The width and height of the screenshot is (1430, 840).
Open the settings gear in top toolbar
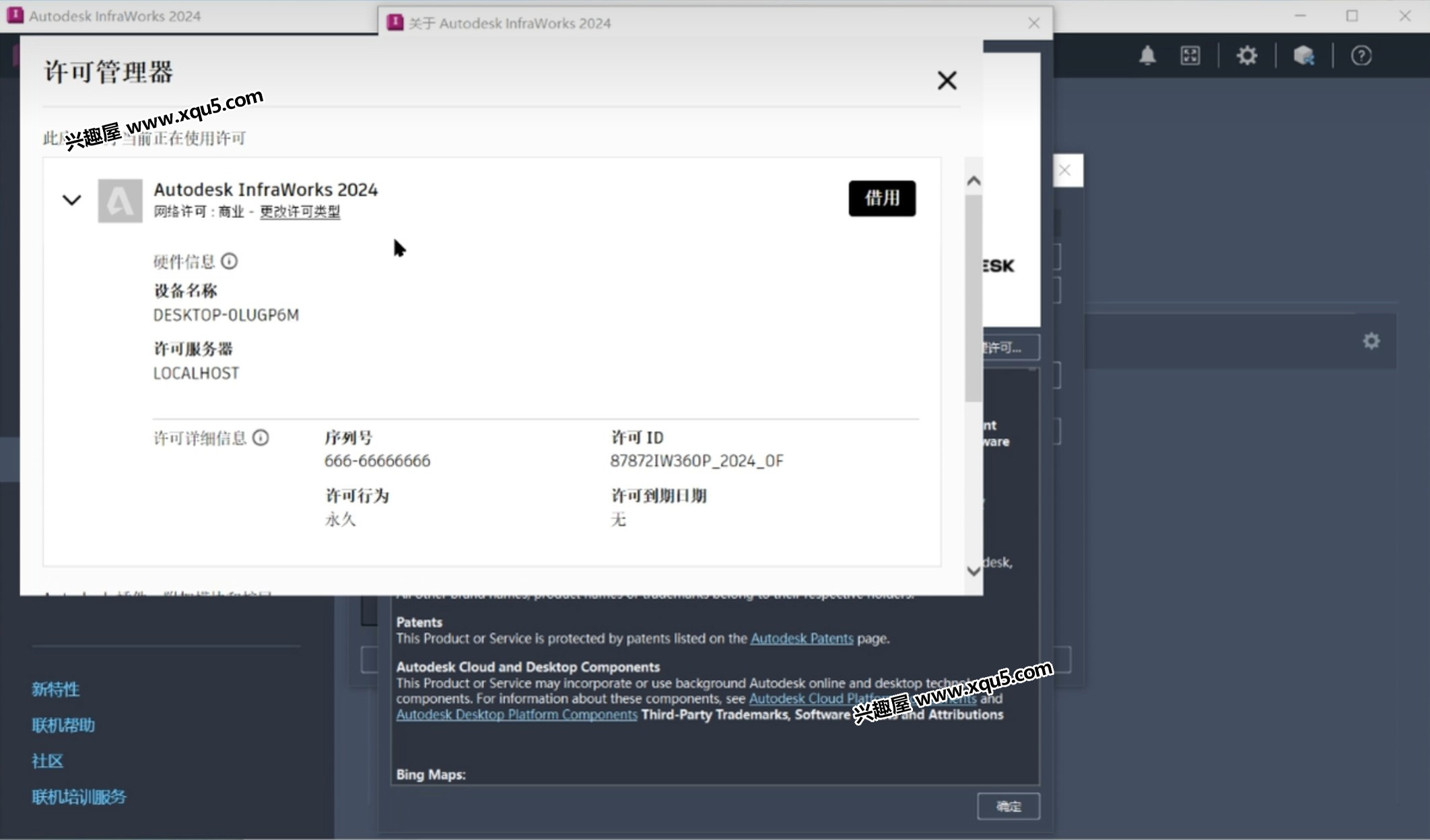[1247, 55]
